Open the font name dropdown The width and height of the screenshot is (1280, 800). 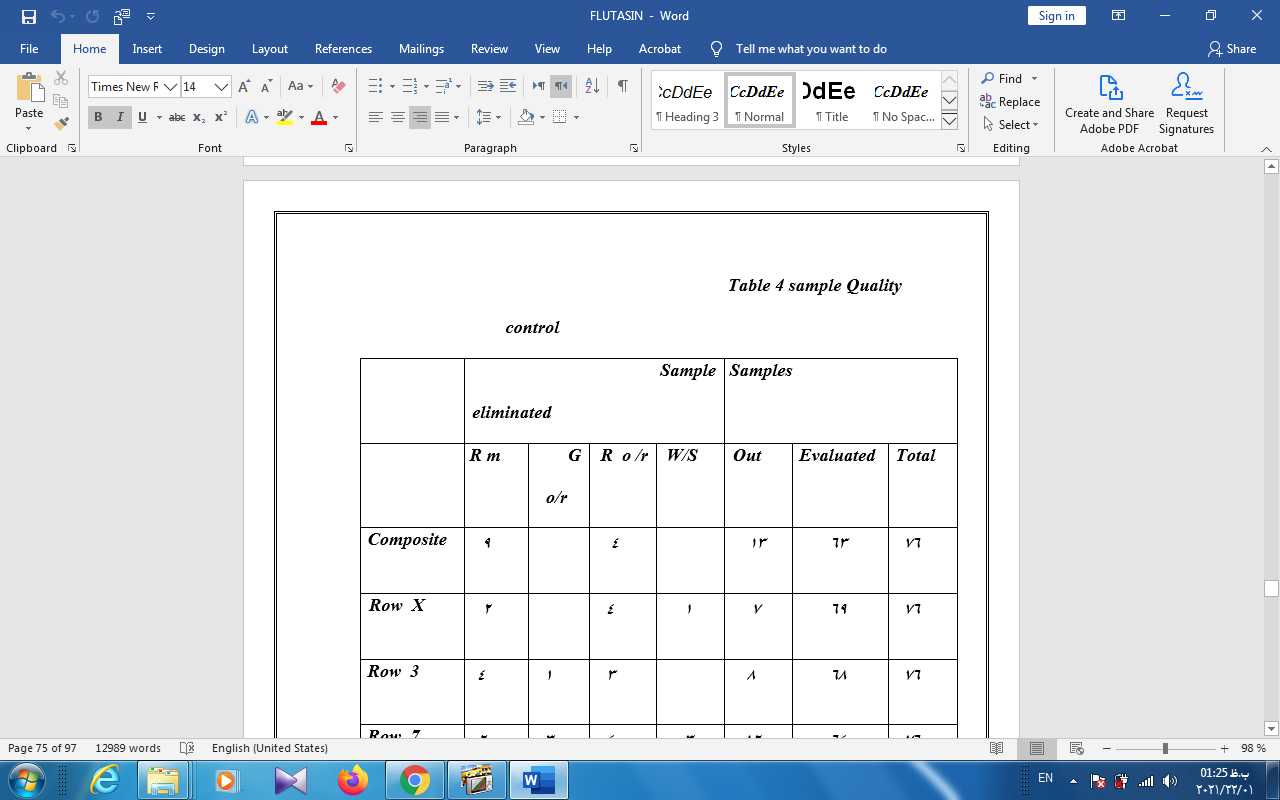click(170, 87)
